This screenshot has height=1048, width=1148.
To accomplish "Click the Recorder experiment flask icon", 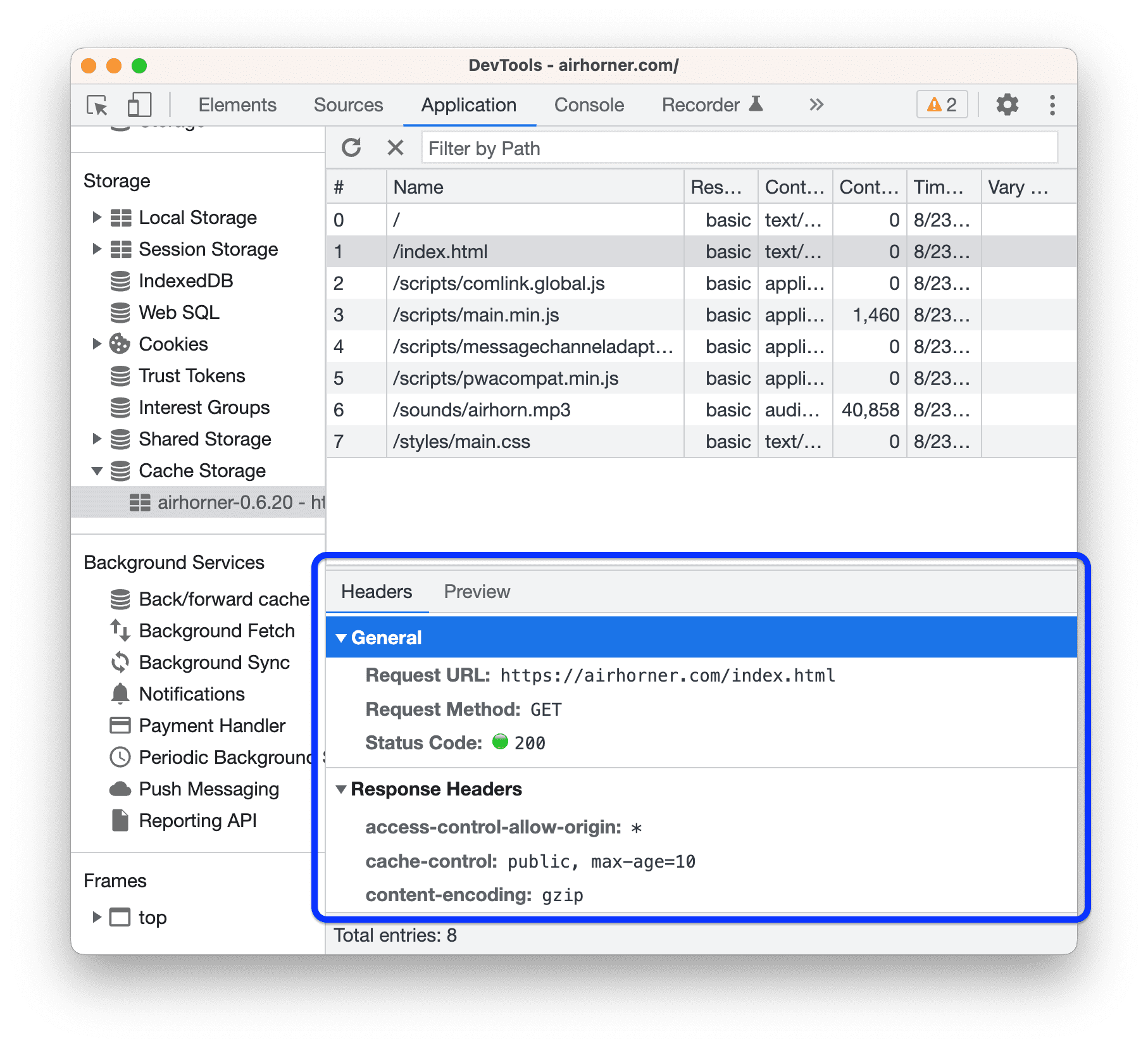I will point(757,103).
